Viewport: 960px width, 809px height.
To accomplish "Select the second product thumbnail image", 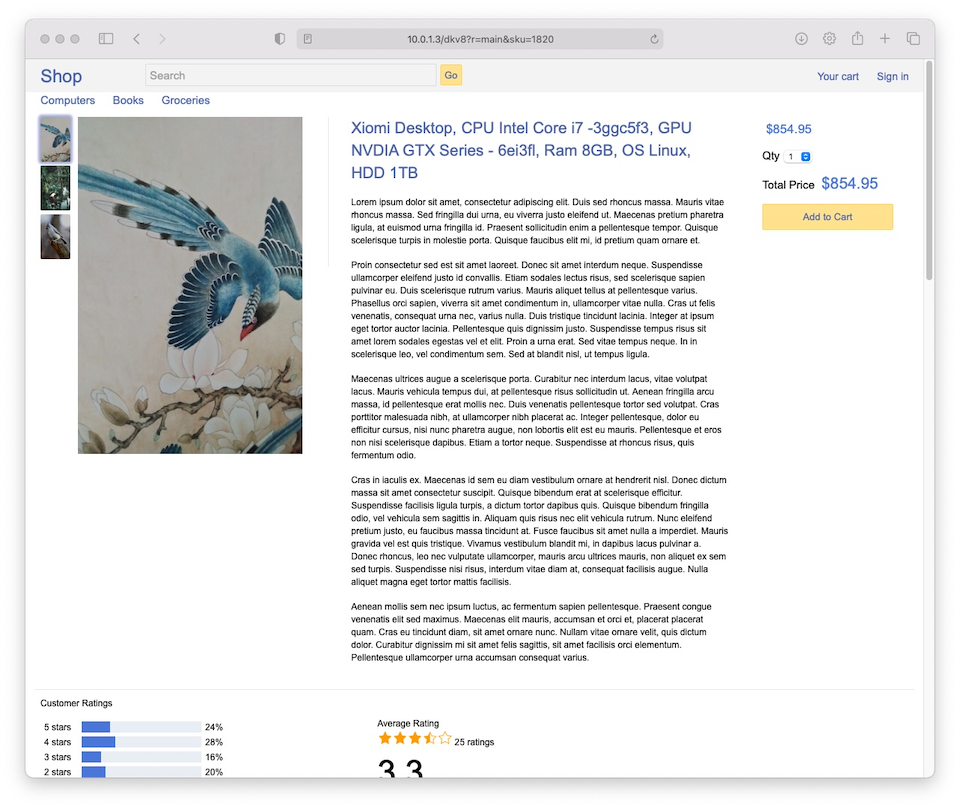I will pos(55,188).
